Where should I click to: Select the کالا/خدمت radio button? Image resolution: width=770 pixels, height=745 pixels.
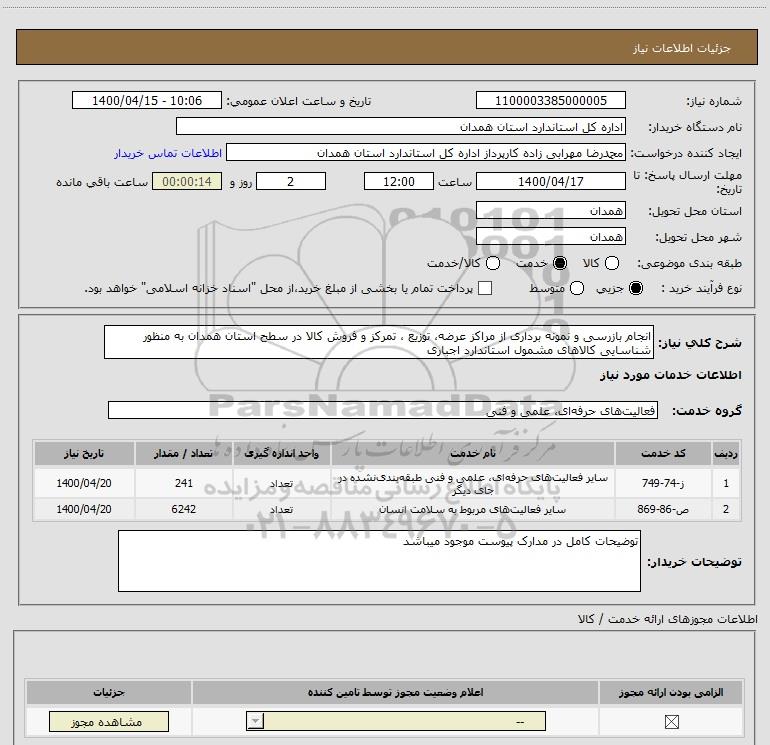click(493, 263)
